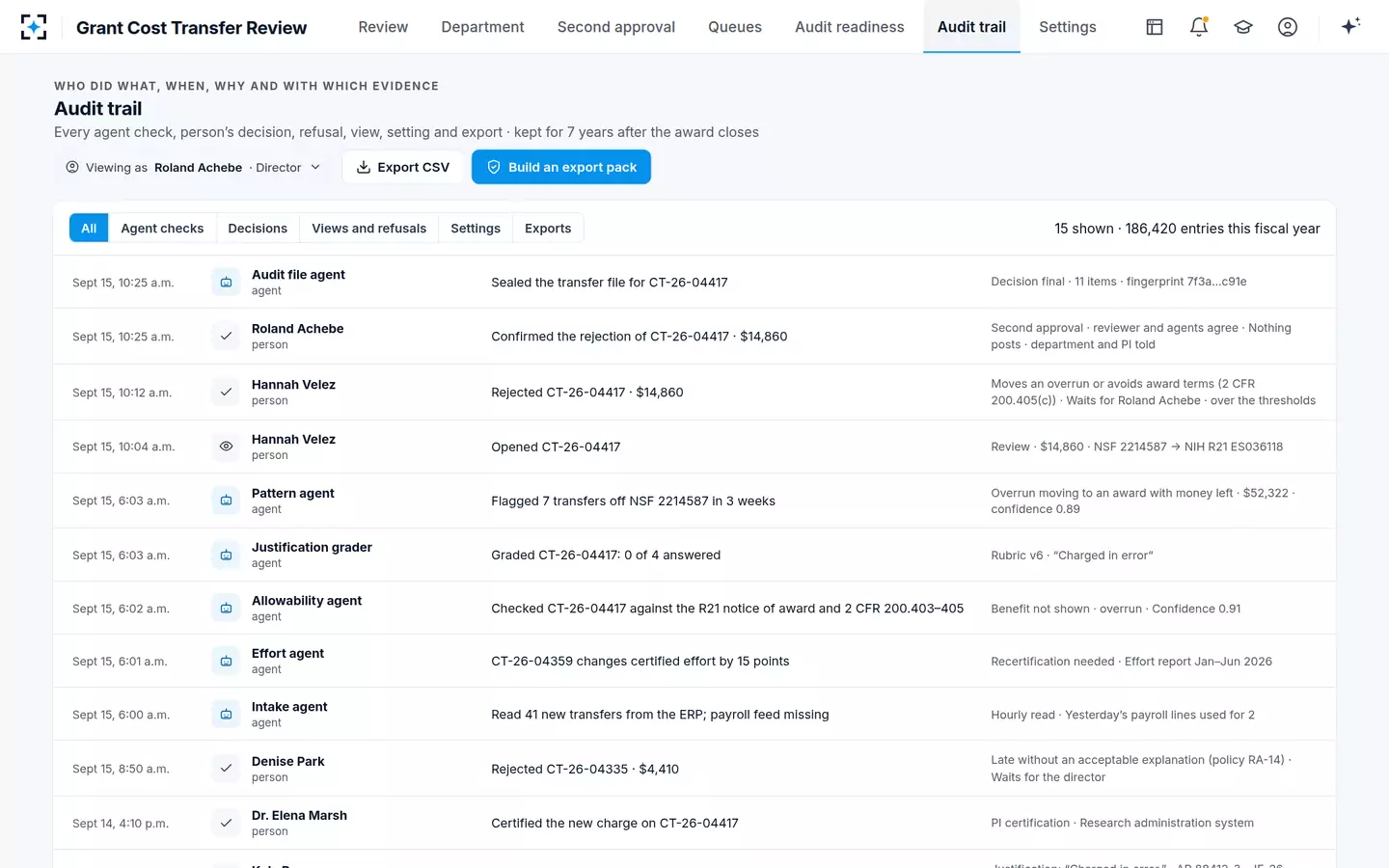
Task: Switch to the Audit readiness tab
Action: click(850, 27)
